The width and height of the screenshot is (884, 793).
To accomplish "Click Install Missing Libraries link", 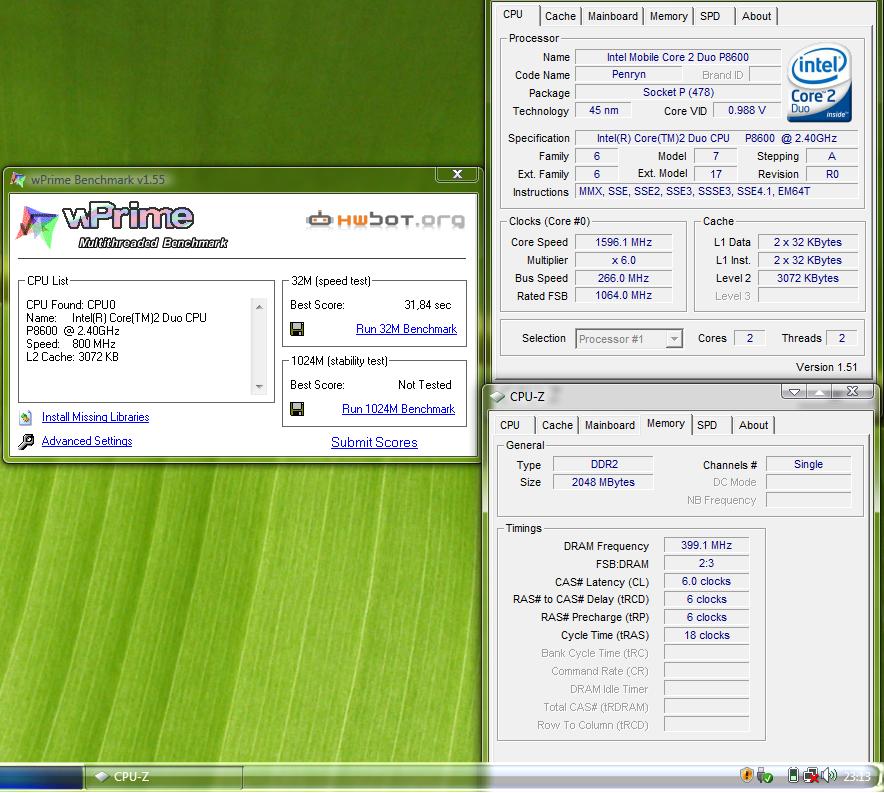I will tap(95, 417).
